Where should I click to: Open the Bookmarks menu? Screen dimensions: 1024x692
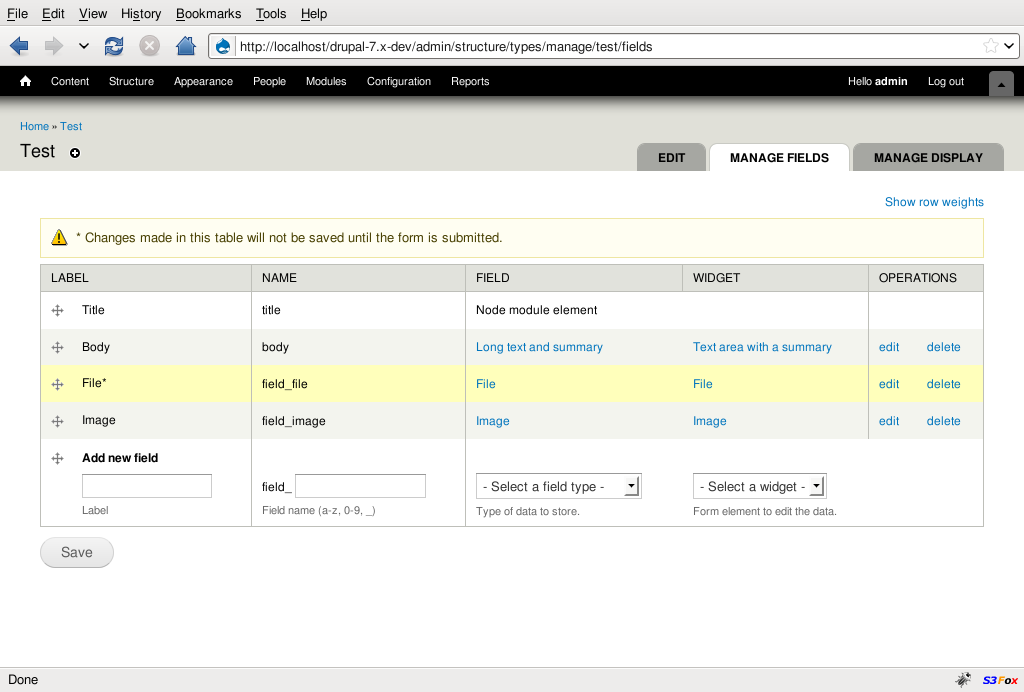click(208, 14)
